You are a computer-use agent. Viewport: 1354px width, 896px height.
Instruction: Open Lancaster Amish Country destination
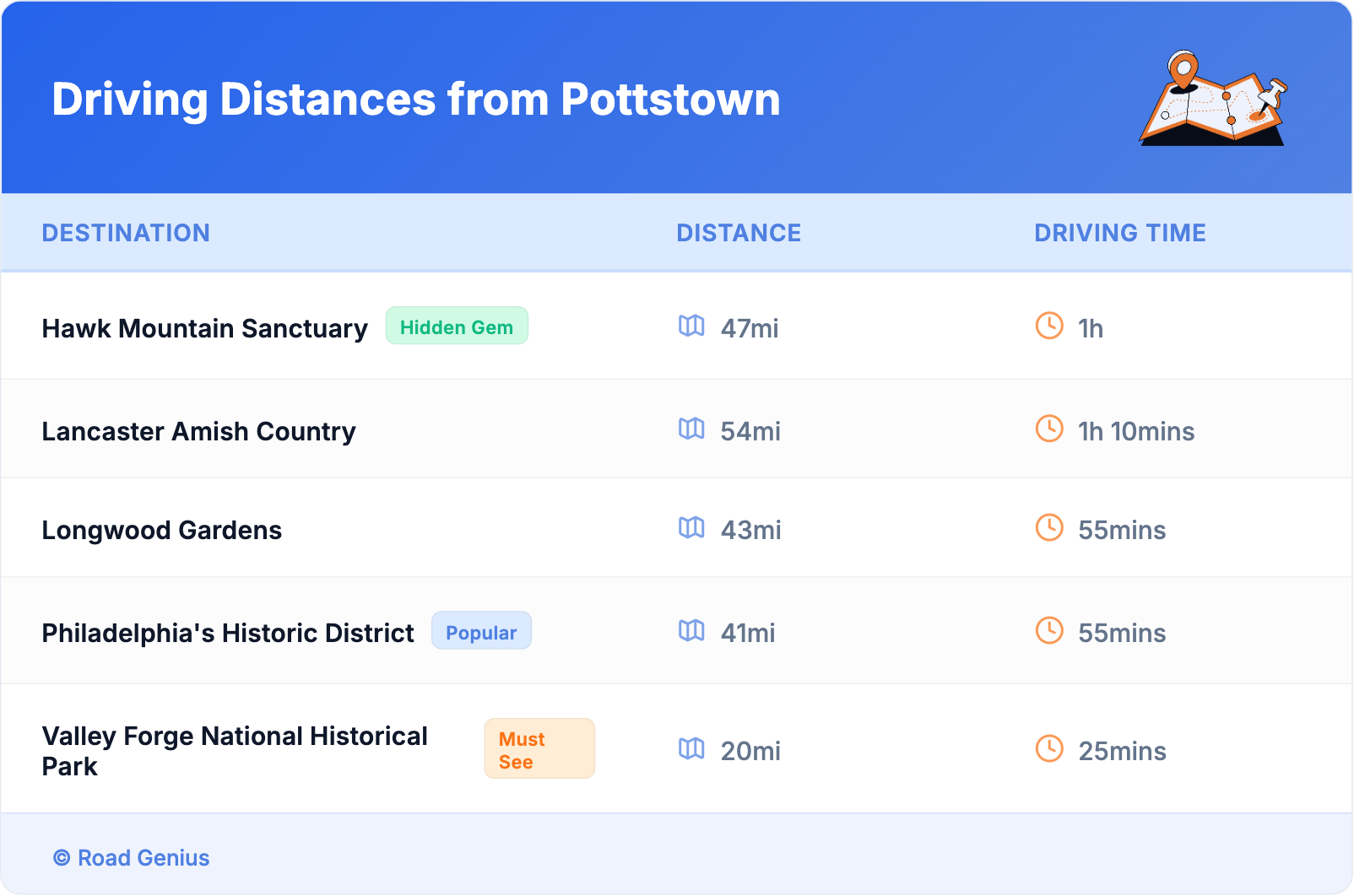click(x=199, y=432)
